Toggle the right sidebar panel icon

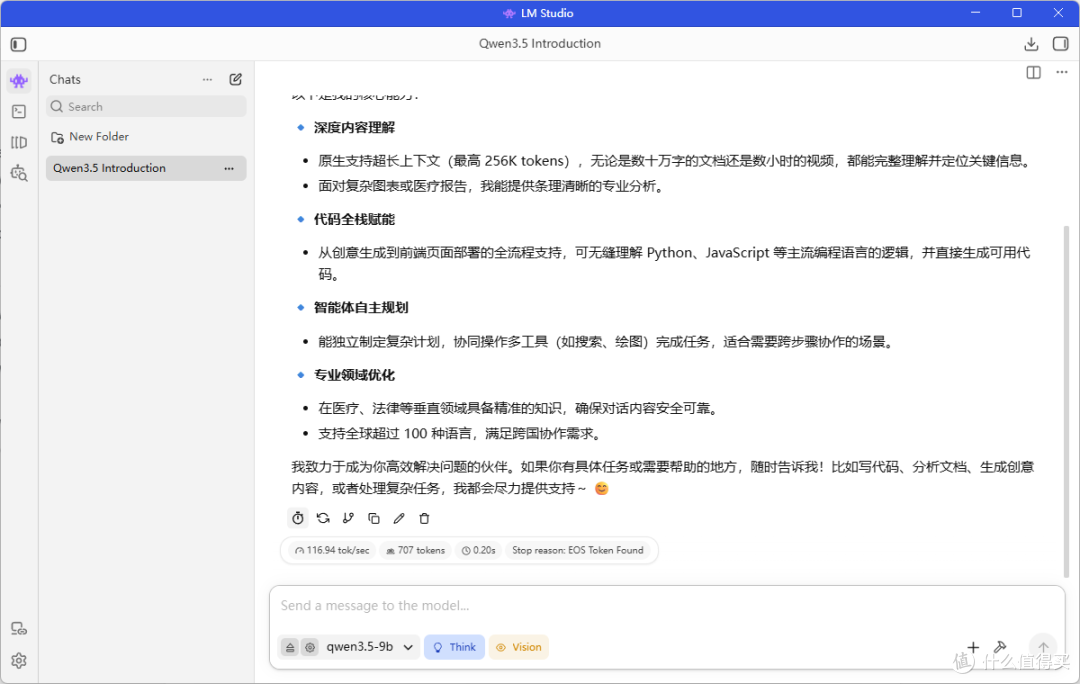point(1060,44)
